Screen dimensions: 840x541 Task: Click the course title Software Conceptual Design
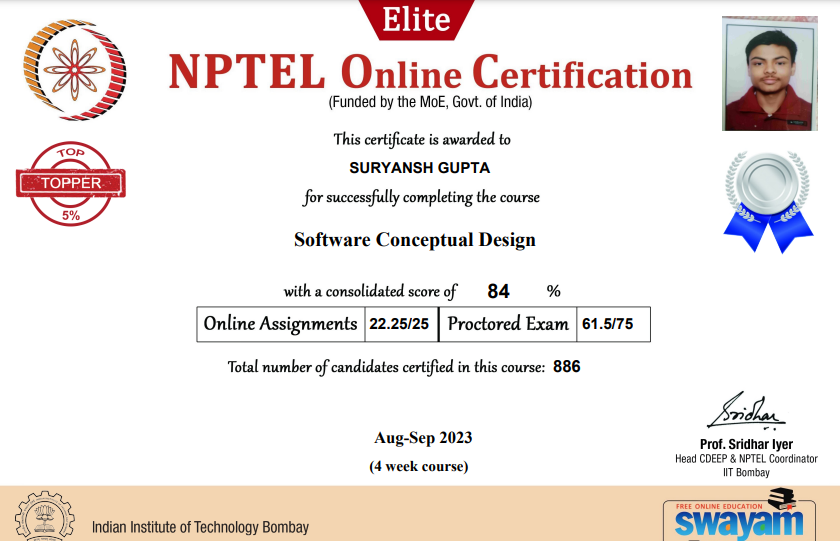pyautogui.click(x=415, y=239)
